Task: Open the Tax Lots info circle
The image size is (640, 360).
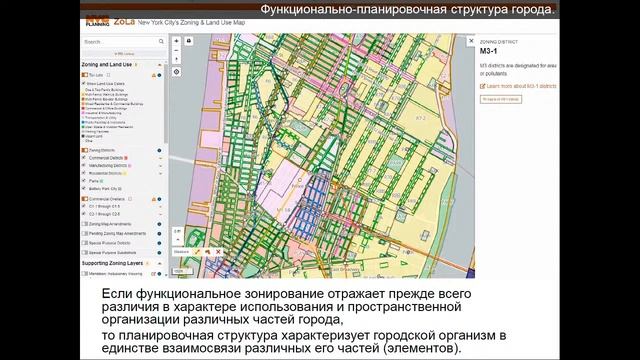Action: (x=159, y=76)
